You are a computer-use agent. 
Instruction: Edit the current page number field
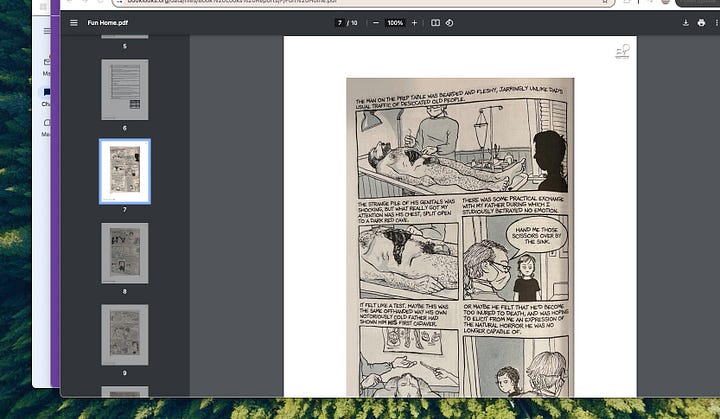[x=340, y=23]
